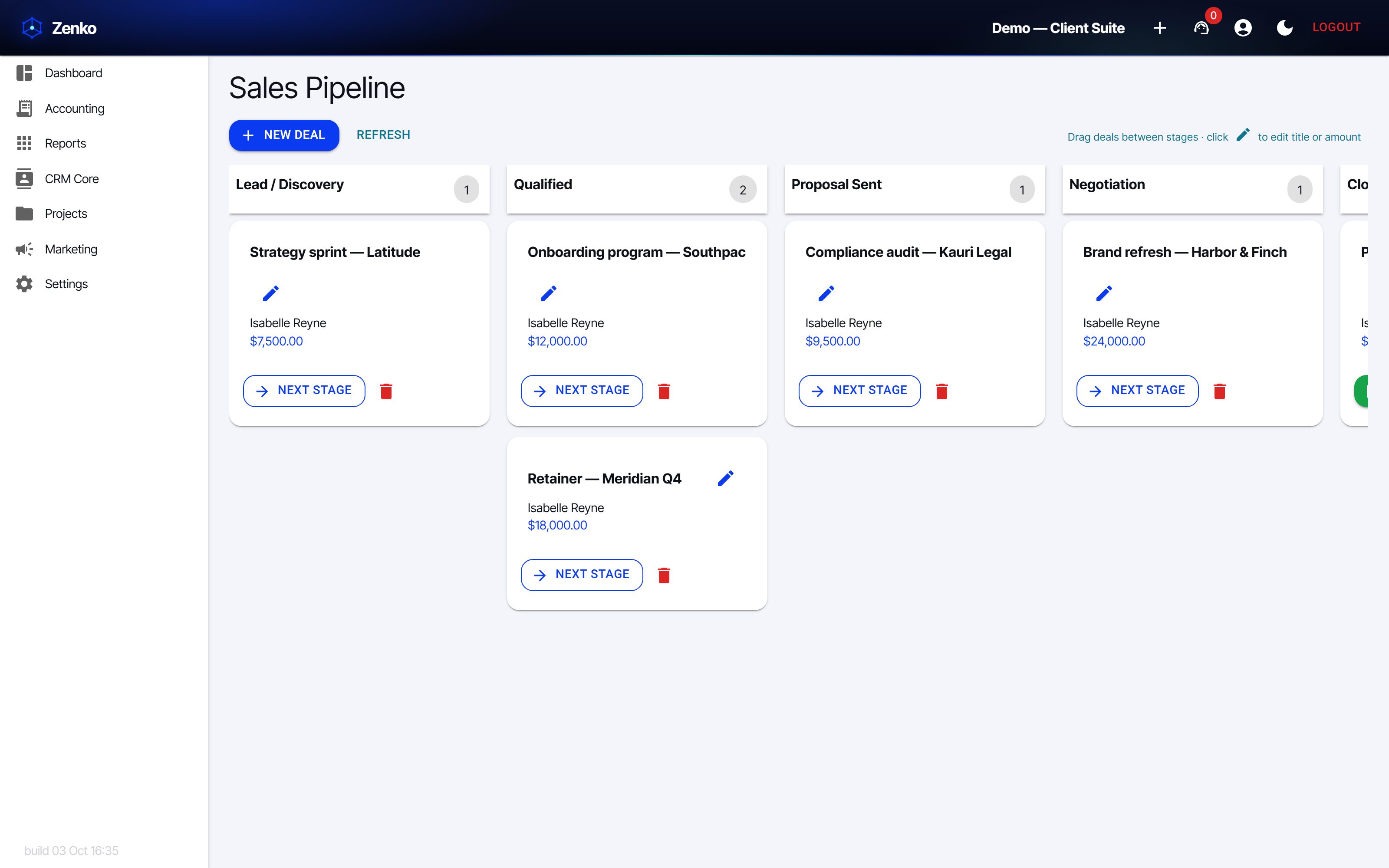
Task: Open Marketing in the sidebar
Action: click(104, 249)
